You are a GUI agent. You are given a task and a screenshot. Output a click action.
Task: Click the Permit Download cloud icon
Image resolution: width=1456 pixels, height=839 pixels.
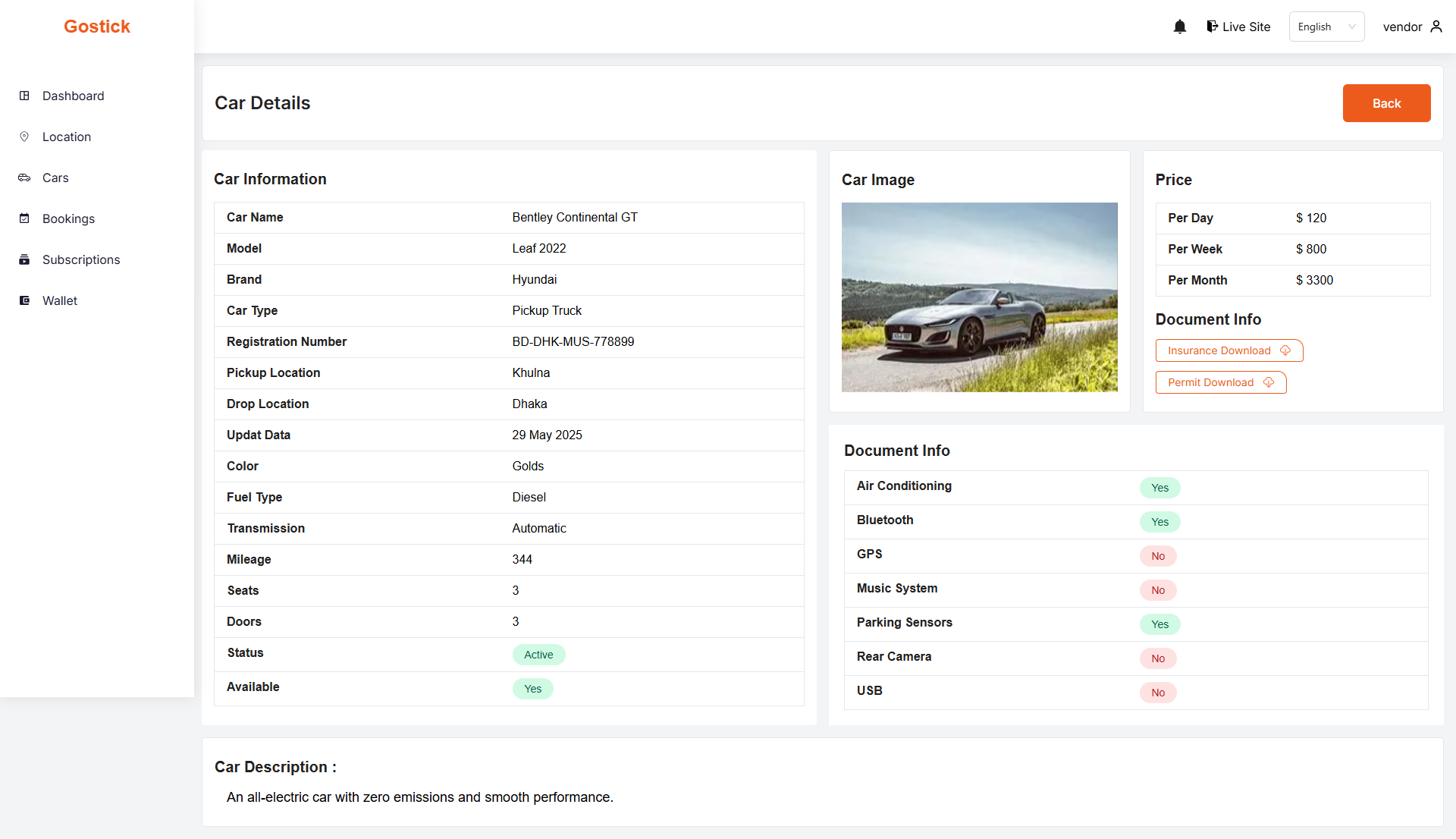[x=1269, y=382]
